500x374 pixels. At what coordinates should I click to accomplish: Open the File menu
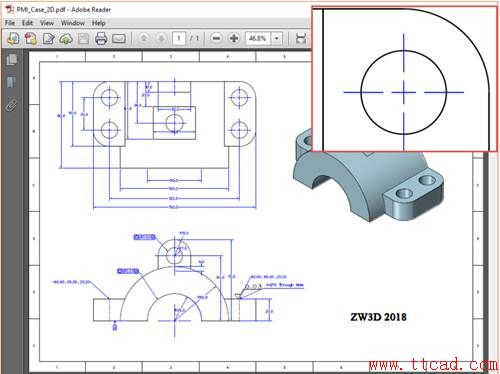[x=10, y=23]
